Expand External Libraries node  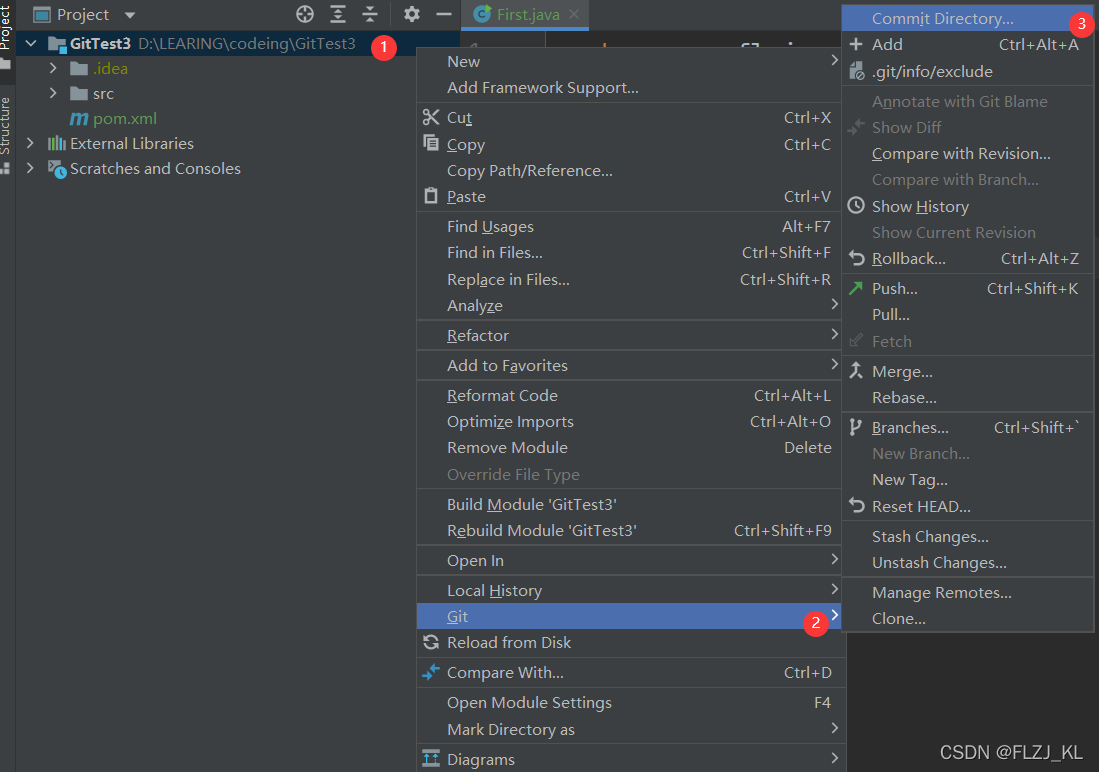coord(30,143)
